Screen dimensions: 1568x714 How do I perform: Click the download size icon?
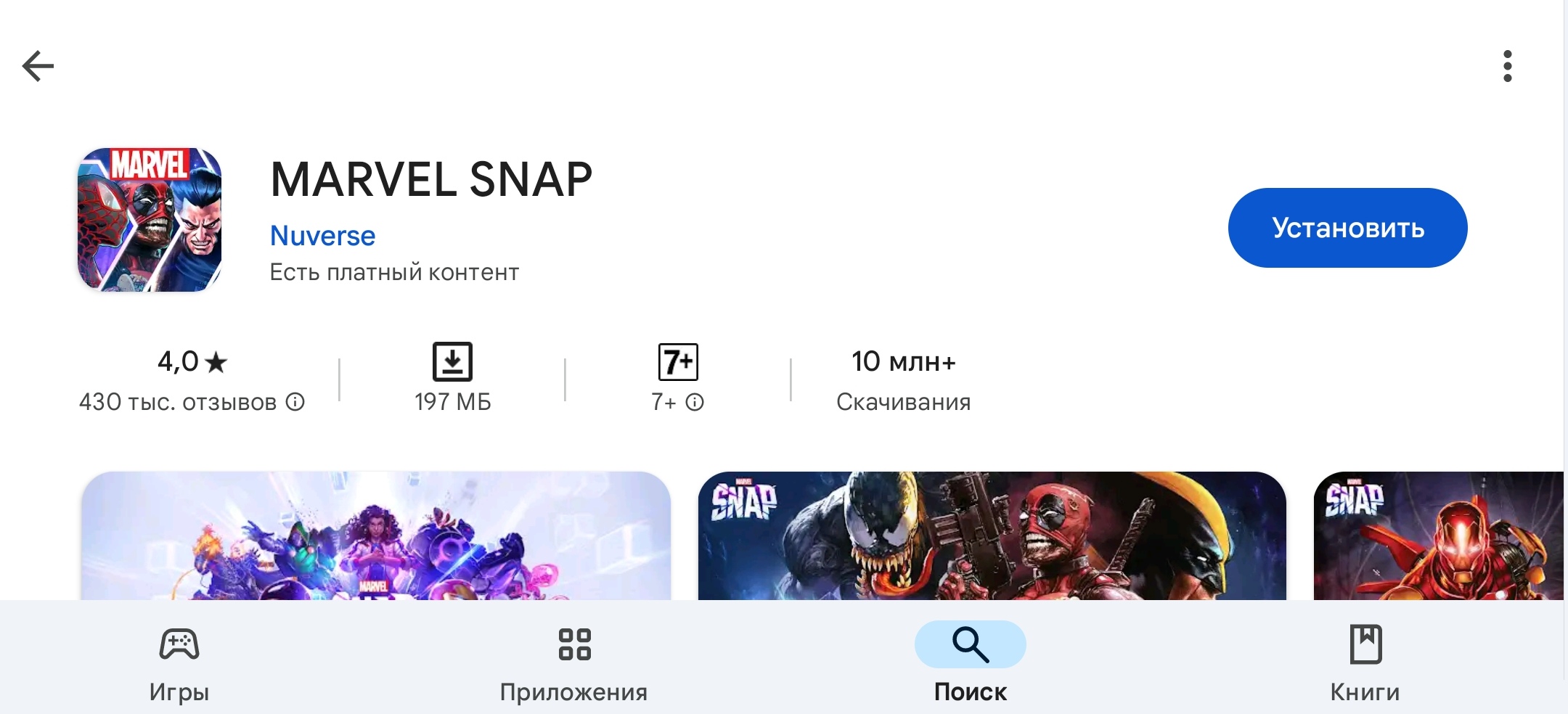452,361
